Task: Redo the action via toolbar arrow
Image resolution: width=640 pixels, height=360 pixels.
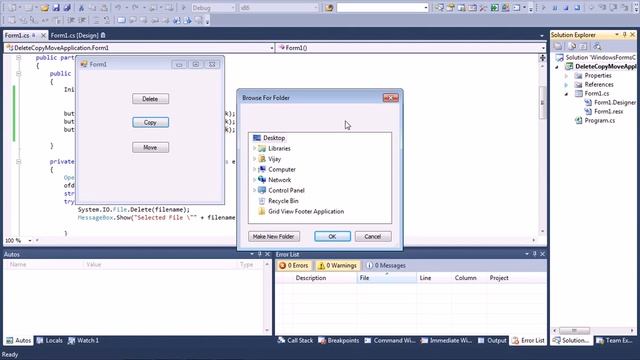Action: tap(136, 8)
